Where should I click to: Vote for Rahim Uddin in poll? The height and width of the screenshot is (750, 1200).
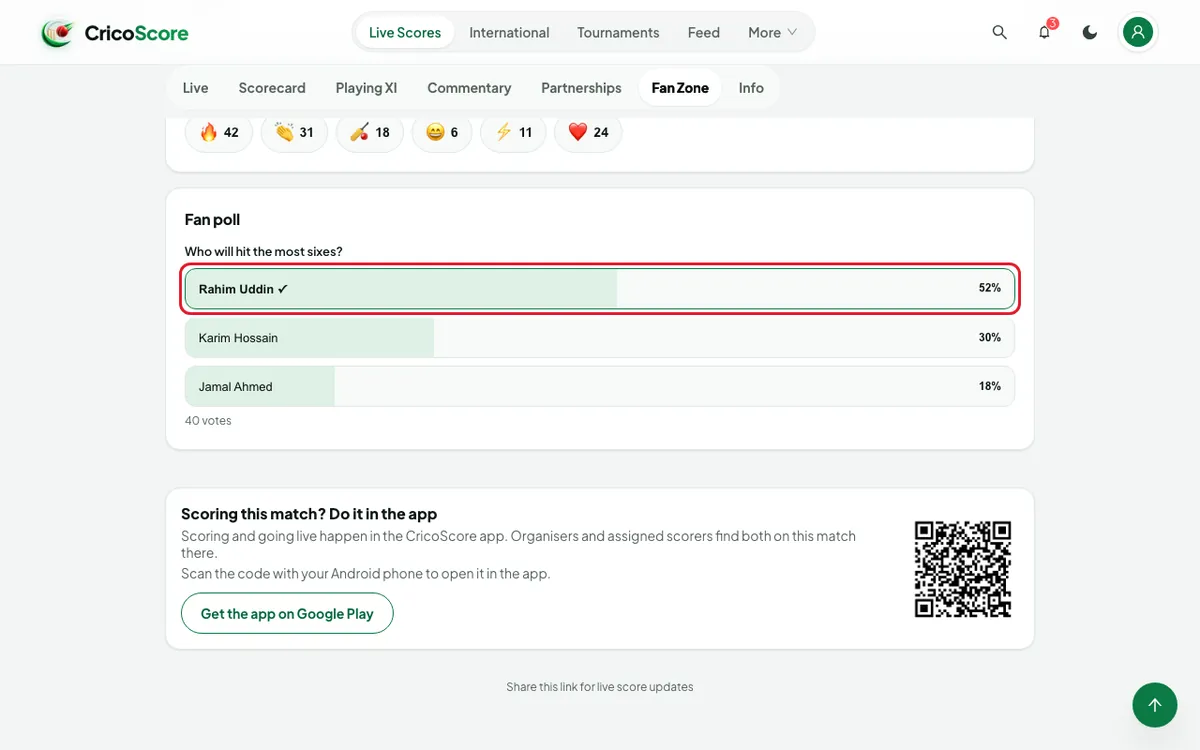[600, 288]
